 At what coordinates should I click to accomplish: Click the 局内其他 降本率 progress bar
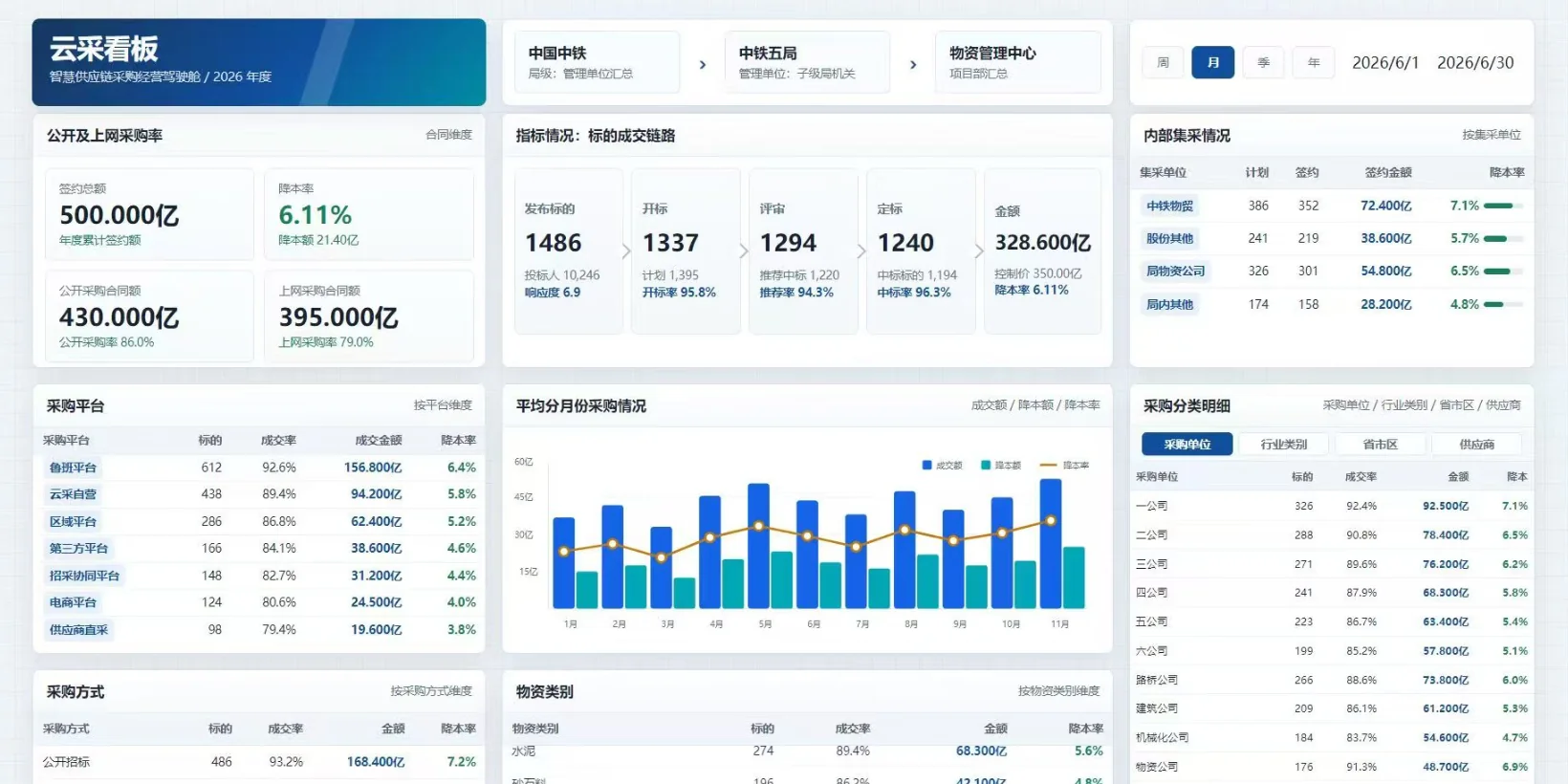pos(1503,304)
